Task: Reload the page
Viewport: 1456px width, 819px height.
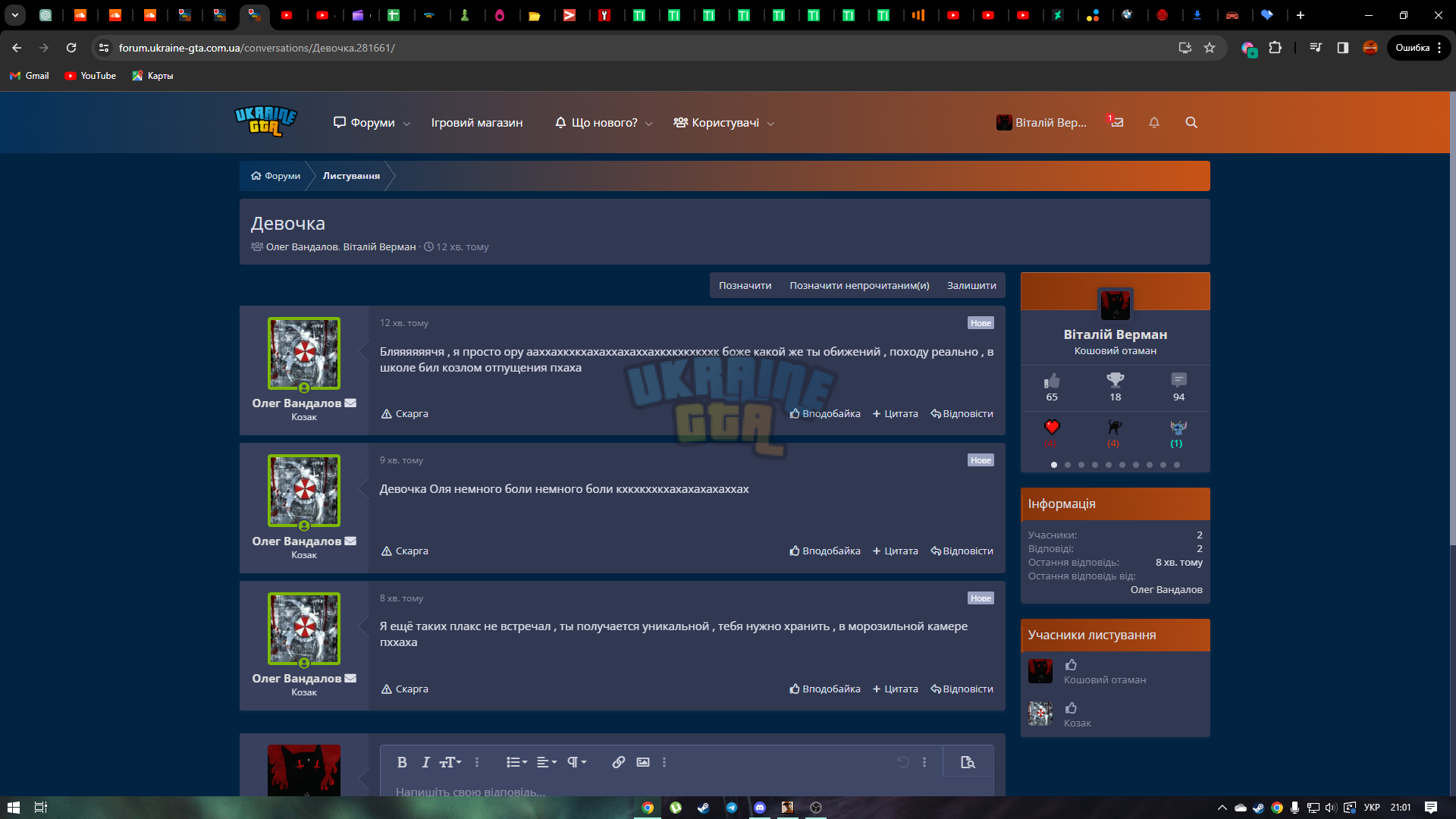Action: 71,48
